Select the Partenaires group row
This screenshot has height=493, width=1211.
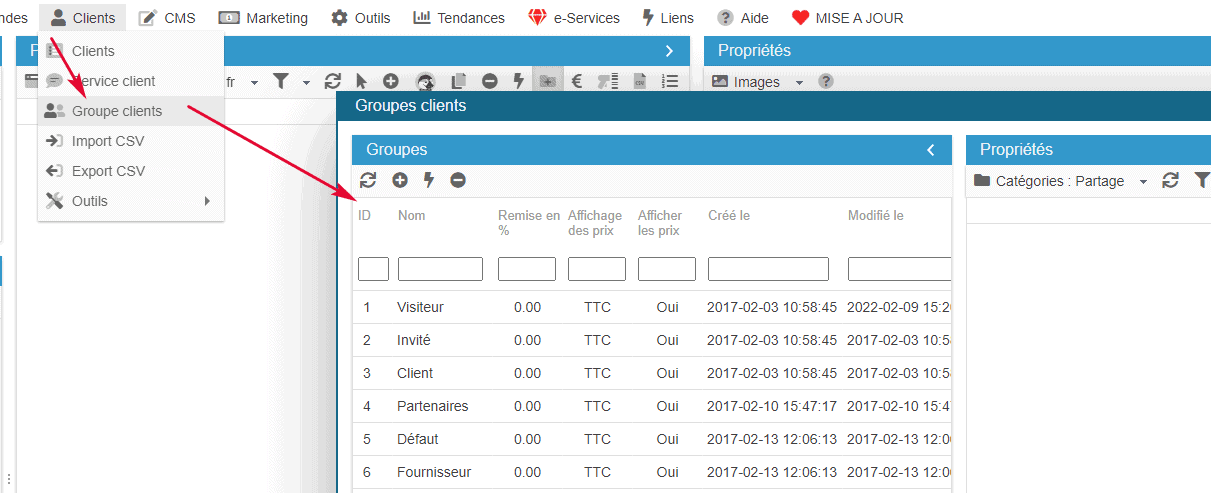pos(432,406)
